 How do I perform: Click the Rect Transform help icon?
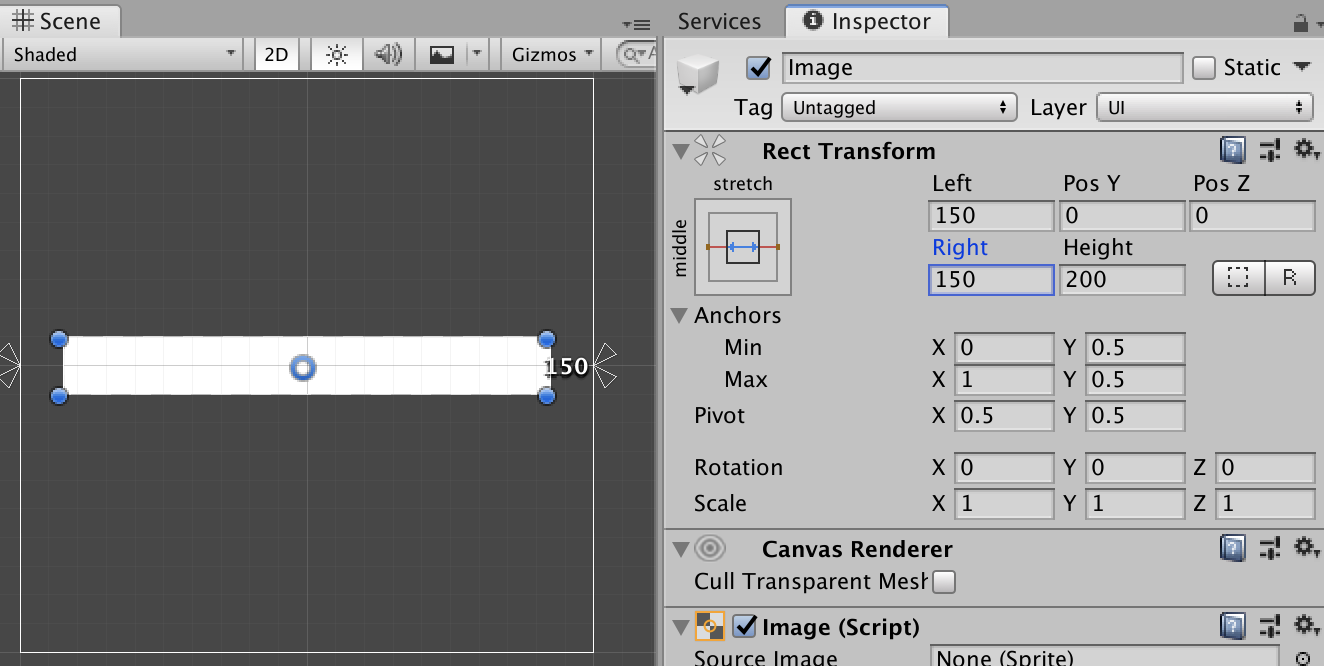click(1233, 149)
